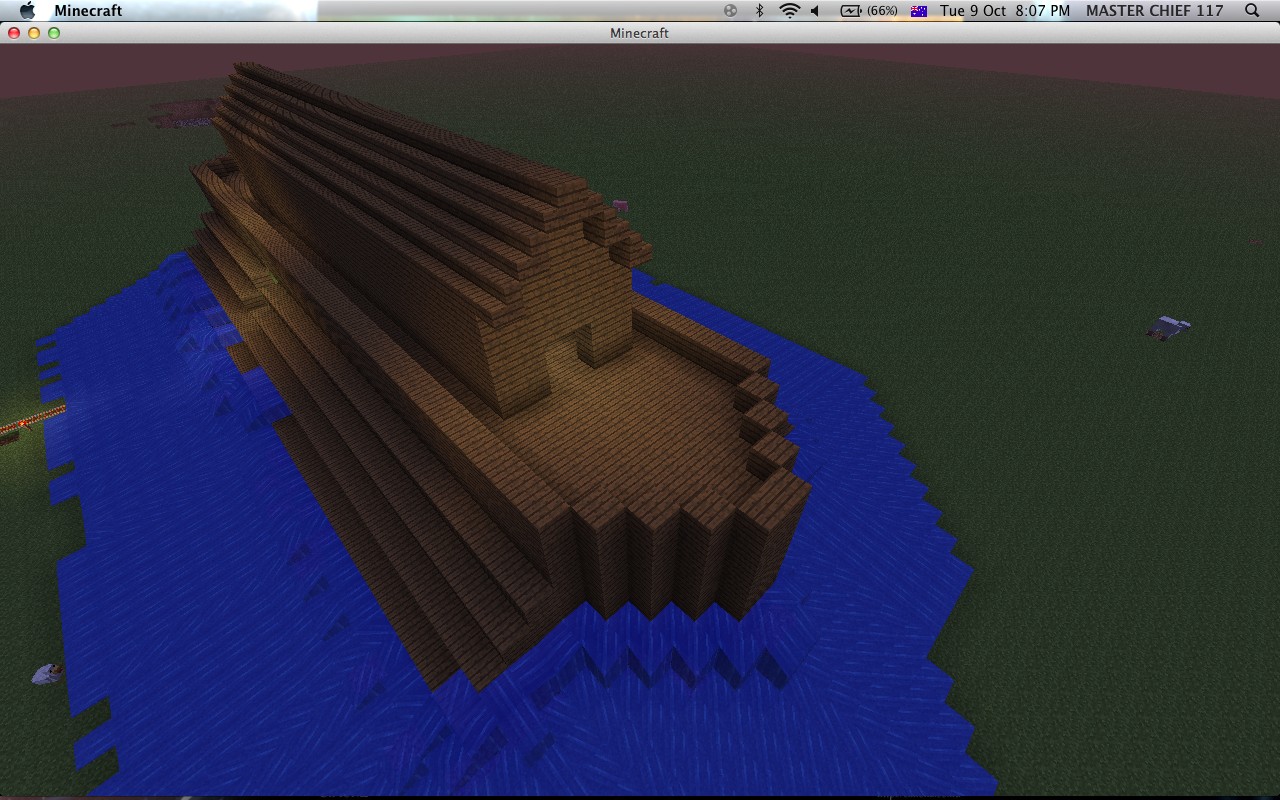Open the Bluetooth status menu
This screenshot has height=800, width=1280.
(759, 11)
